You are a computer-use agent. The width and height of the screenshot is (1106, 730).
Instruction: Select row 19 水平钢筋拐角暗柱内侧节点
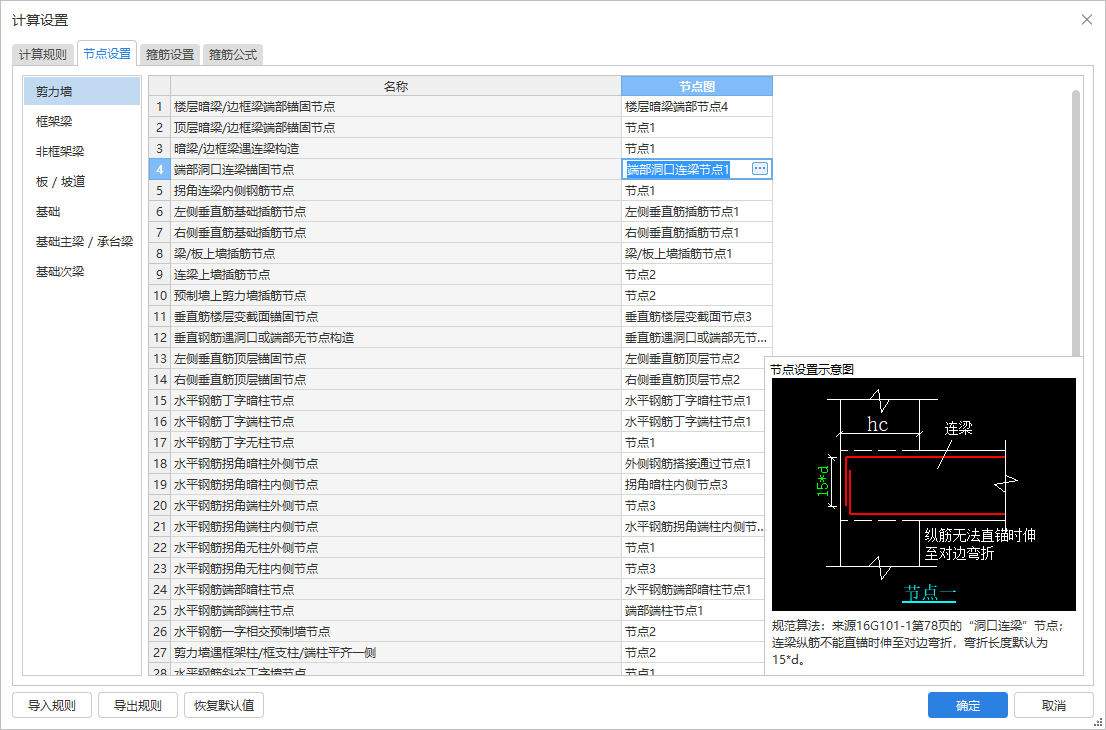click(396, 485)
